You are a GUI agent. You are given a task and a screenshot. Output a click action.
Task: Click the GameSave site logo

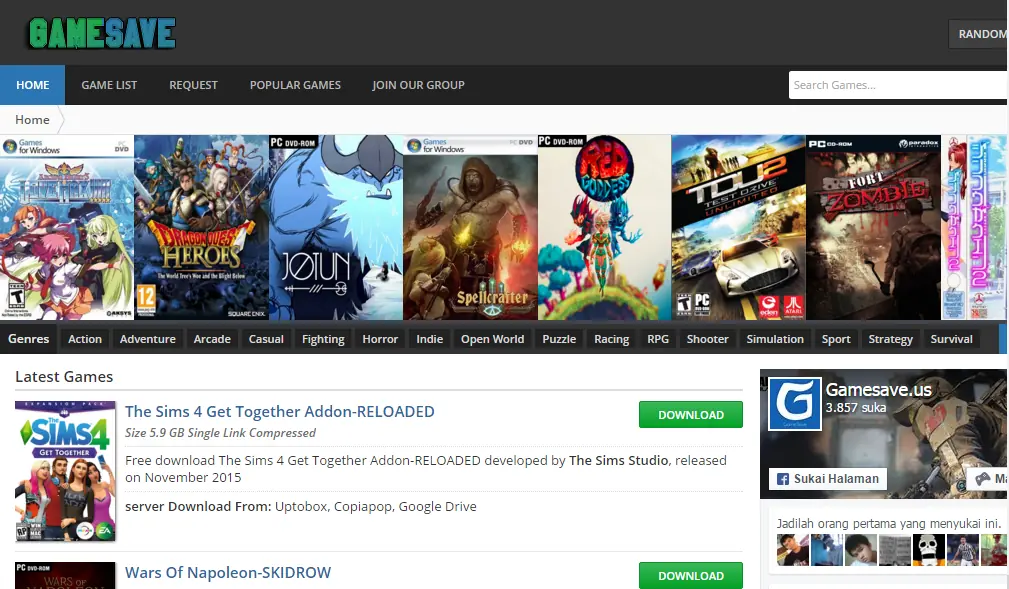[x=102, y=33]
